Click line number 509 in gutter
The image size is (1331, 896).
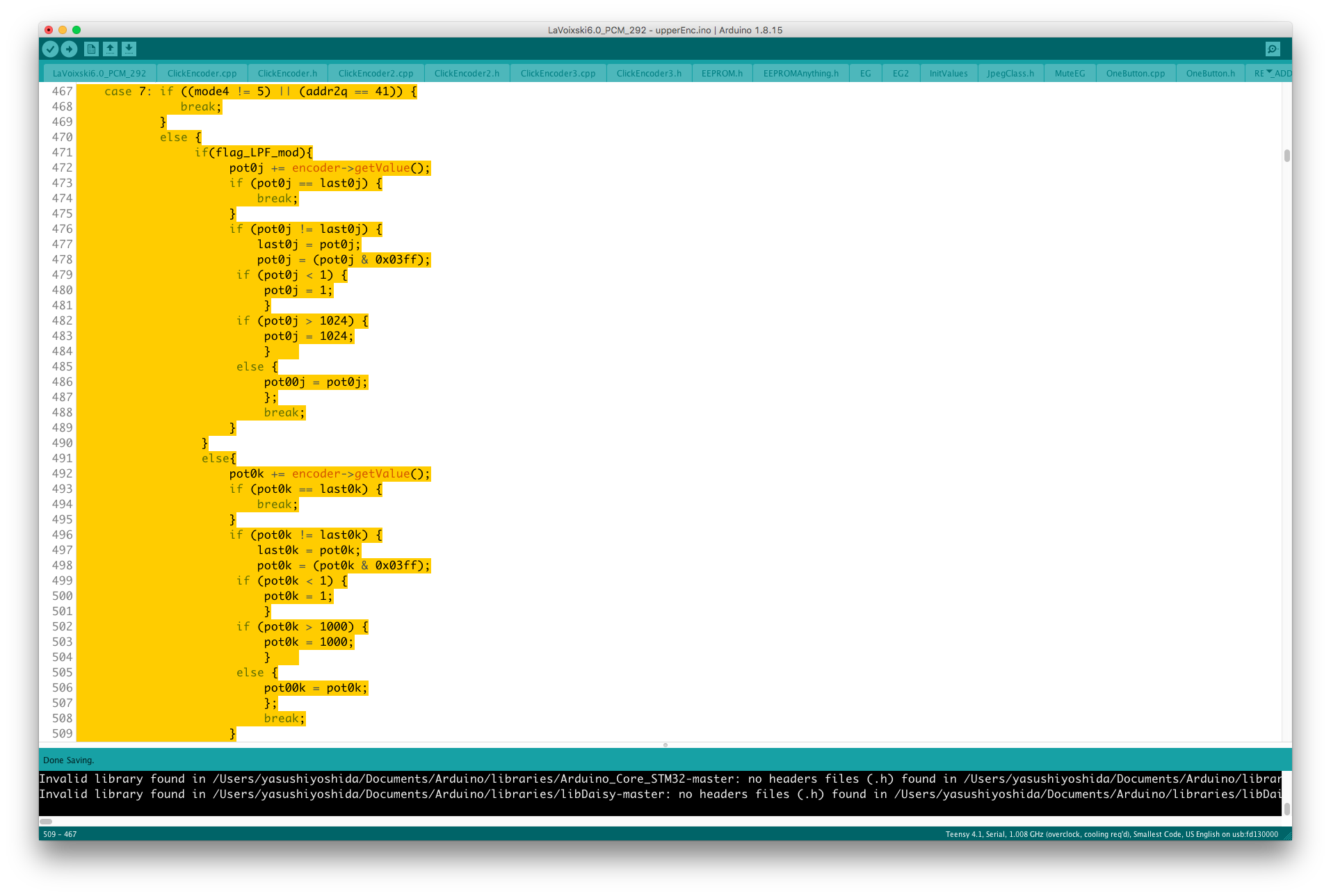[62, 733]
